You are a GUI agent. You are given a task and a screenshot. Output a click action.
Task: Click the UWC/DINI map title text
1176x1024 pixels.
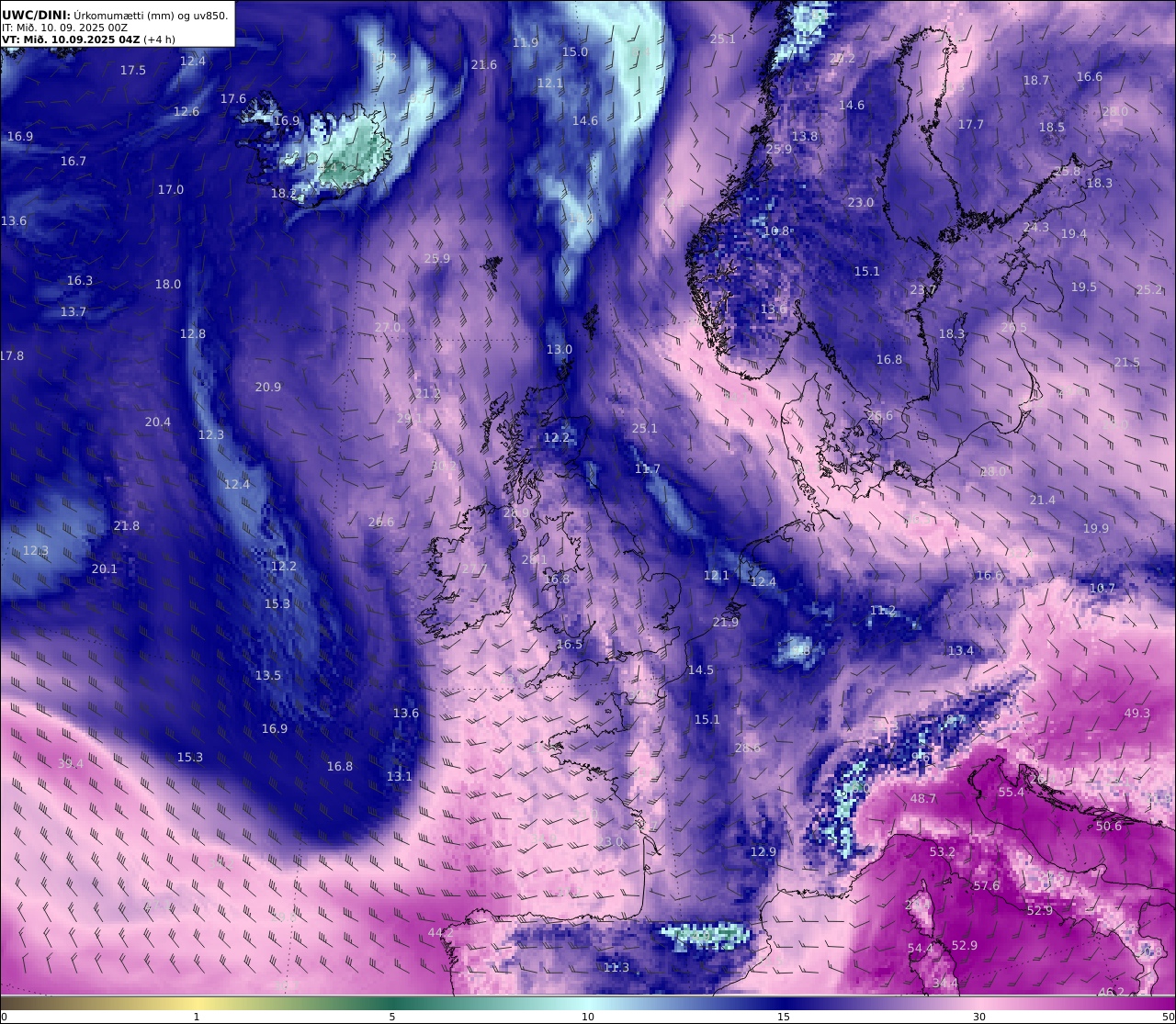(x=115, y=15)
